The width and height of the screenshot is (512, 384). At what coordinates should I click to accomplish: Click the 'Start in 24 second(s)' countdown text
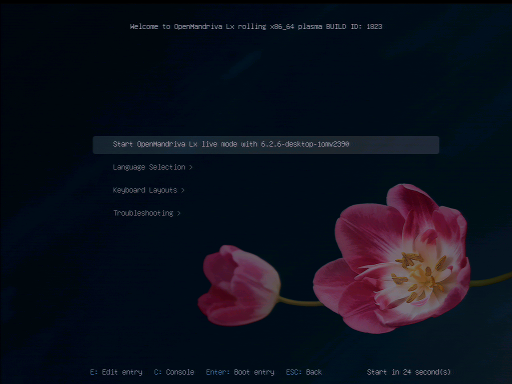pyautogui.click(x=409, y=372)
